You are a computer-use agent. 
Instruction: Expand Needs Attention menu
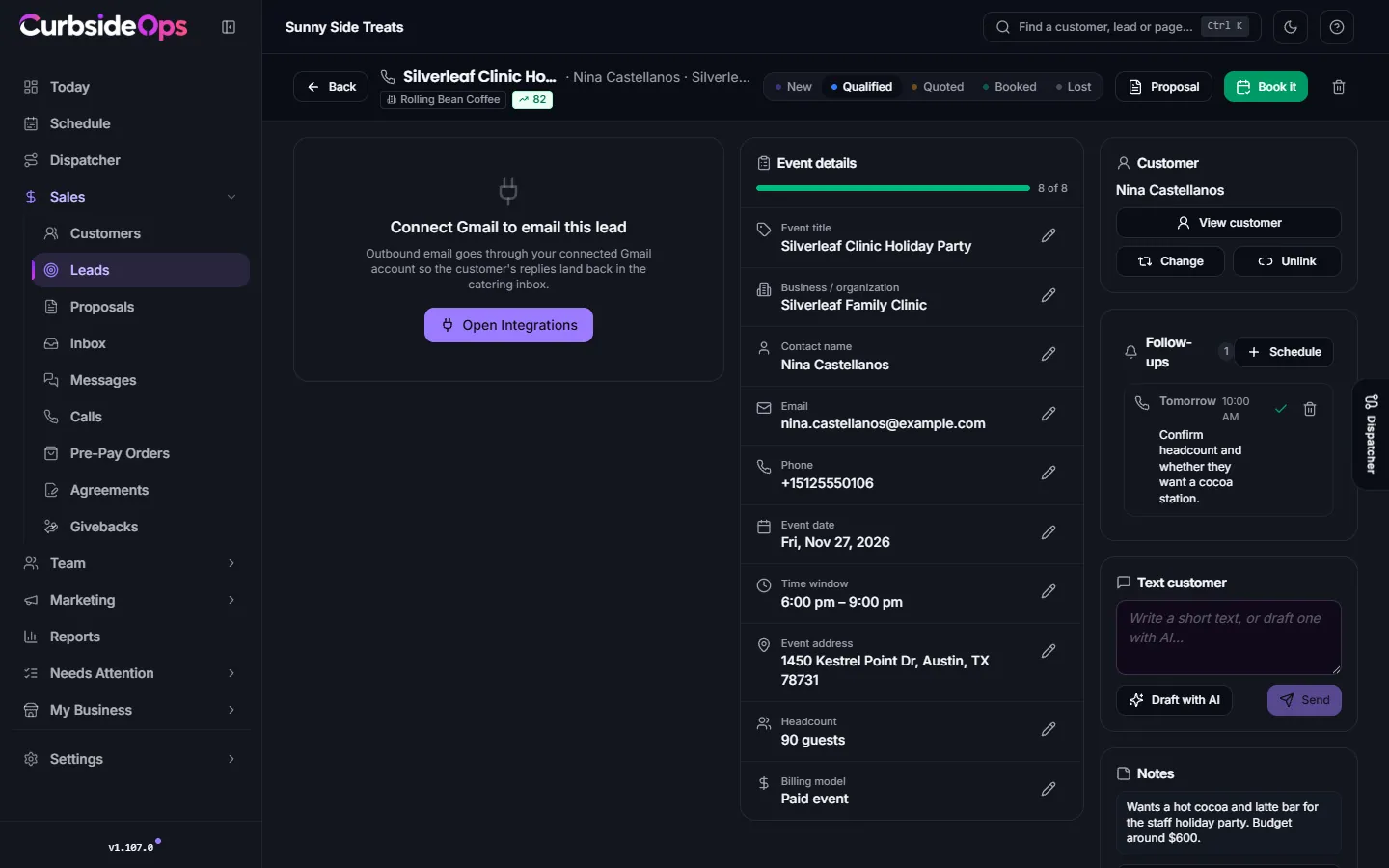pyautogui.click(x=130, y=673)
